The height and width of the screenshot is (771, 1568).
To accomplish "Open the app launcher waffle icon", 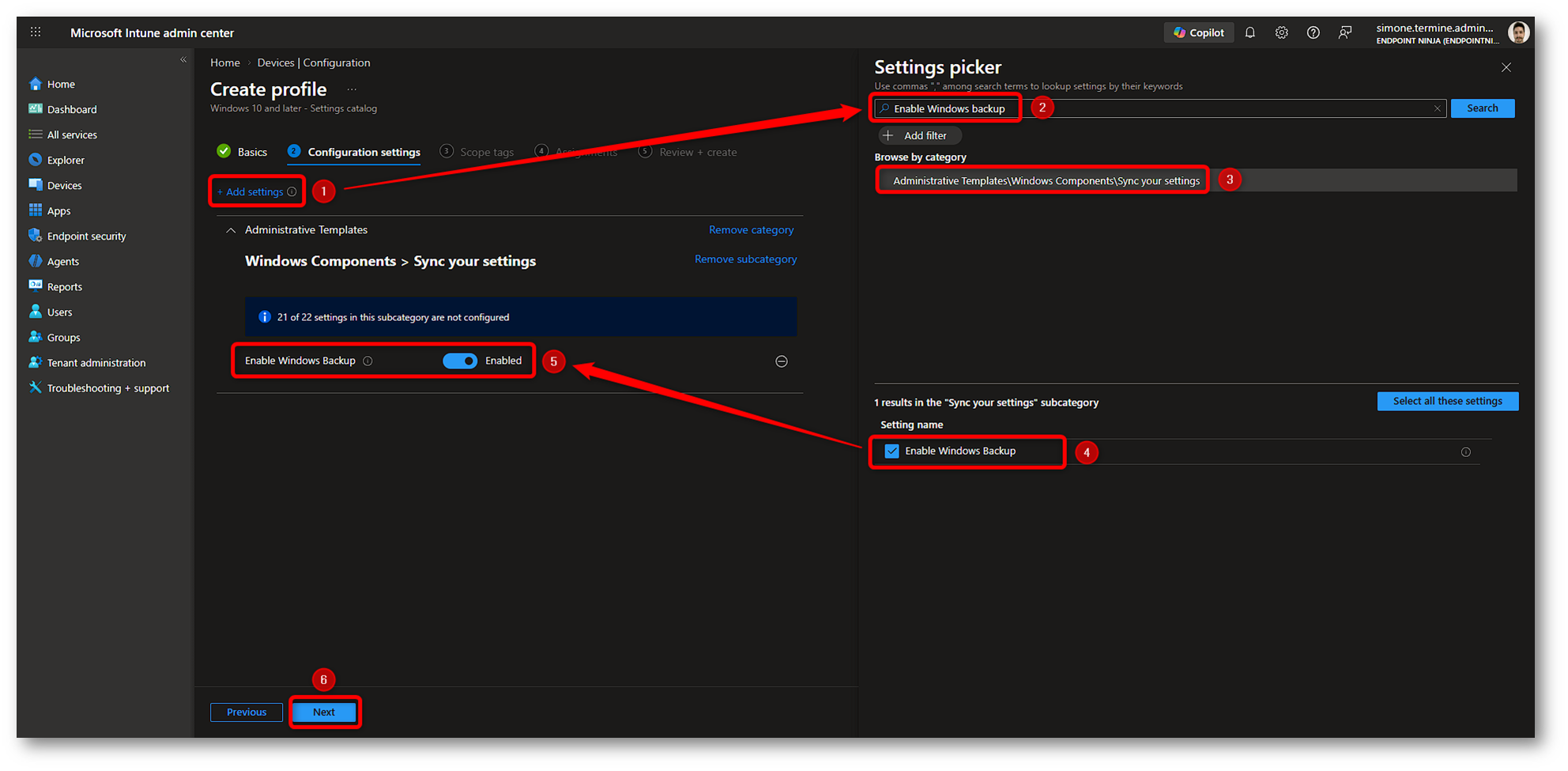I will 36,32.
